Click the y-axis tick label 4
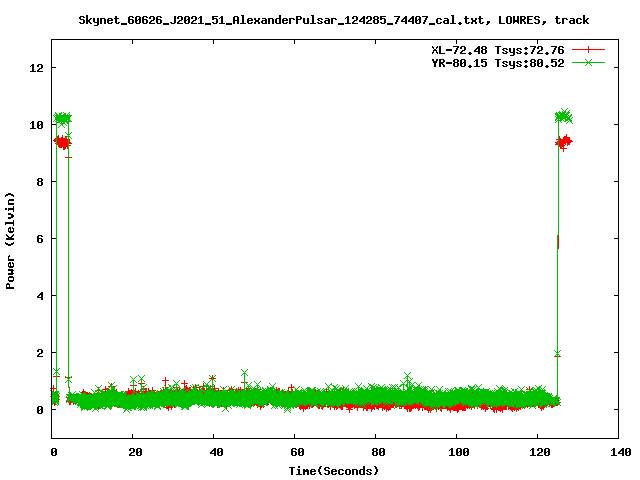This screenshot has width=640, height=480. [x=40, y=296]
